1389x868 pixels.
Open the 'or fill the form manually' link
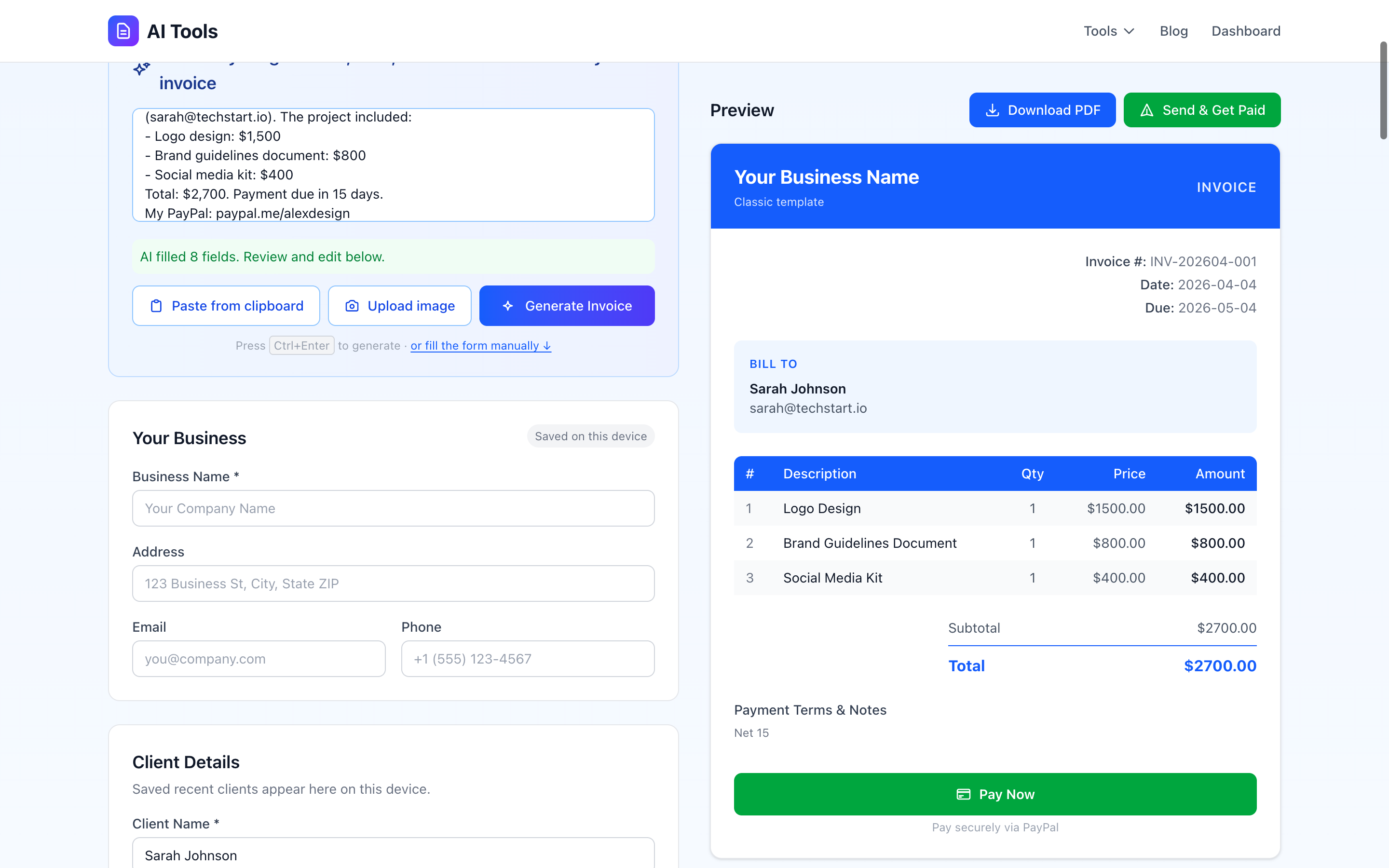(x=480, y=346)
